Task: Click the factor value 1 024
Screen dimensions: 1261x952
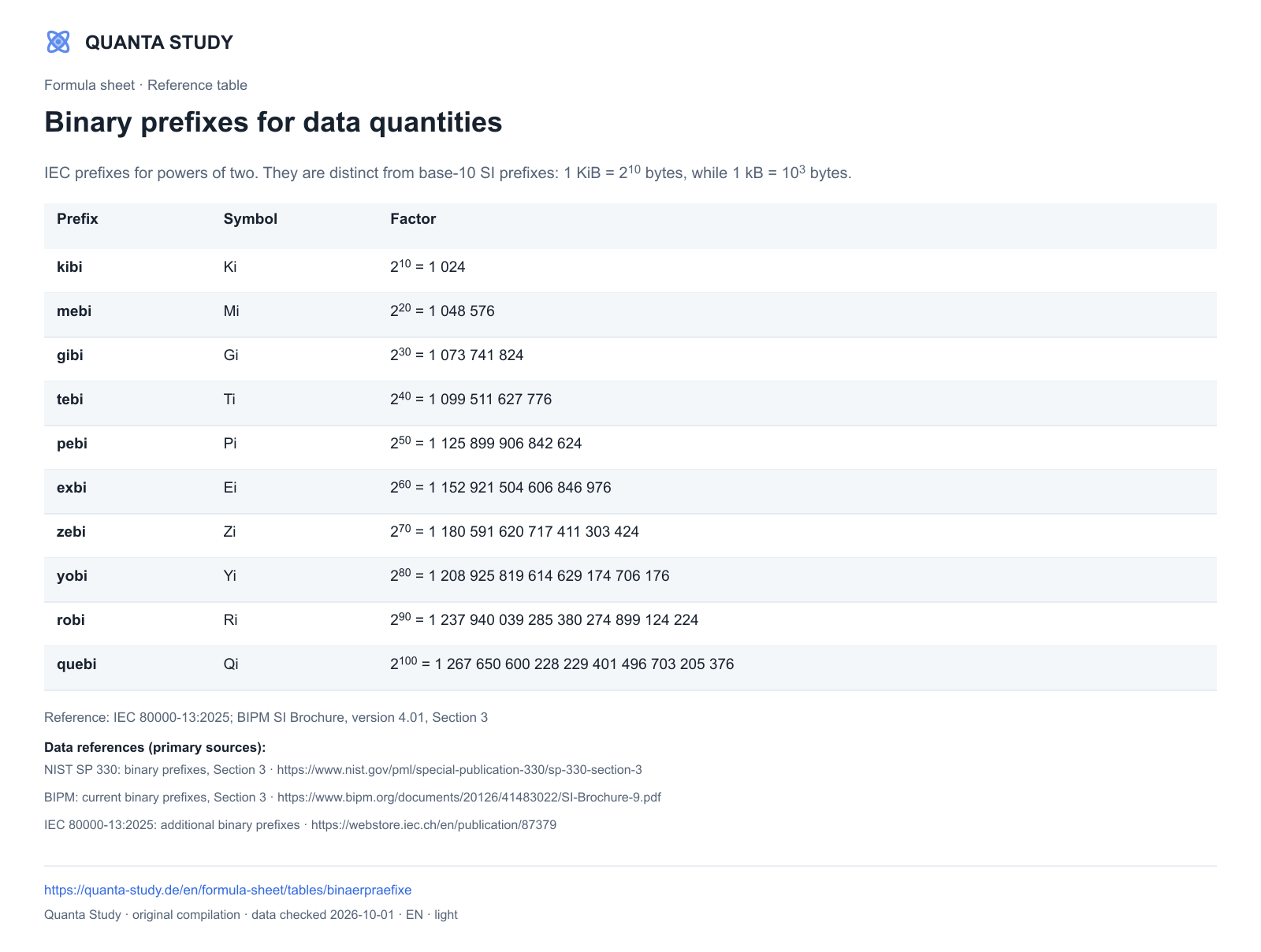Action: [447, 267]
